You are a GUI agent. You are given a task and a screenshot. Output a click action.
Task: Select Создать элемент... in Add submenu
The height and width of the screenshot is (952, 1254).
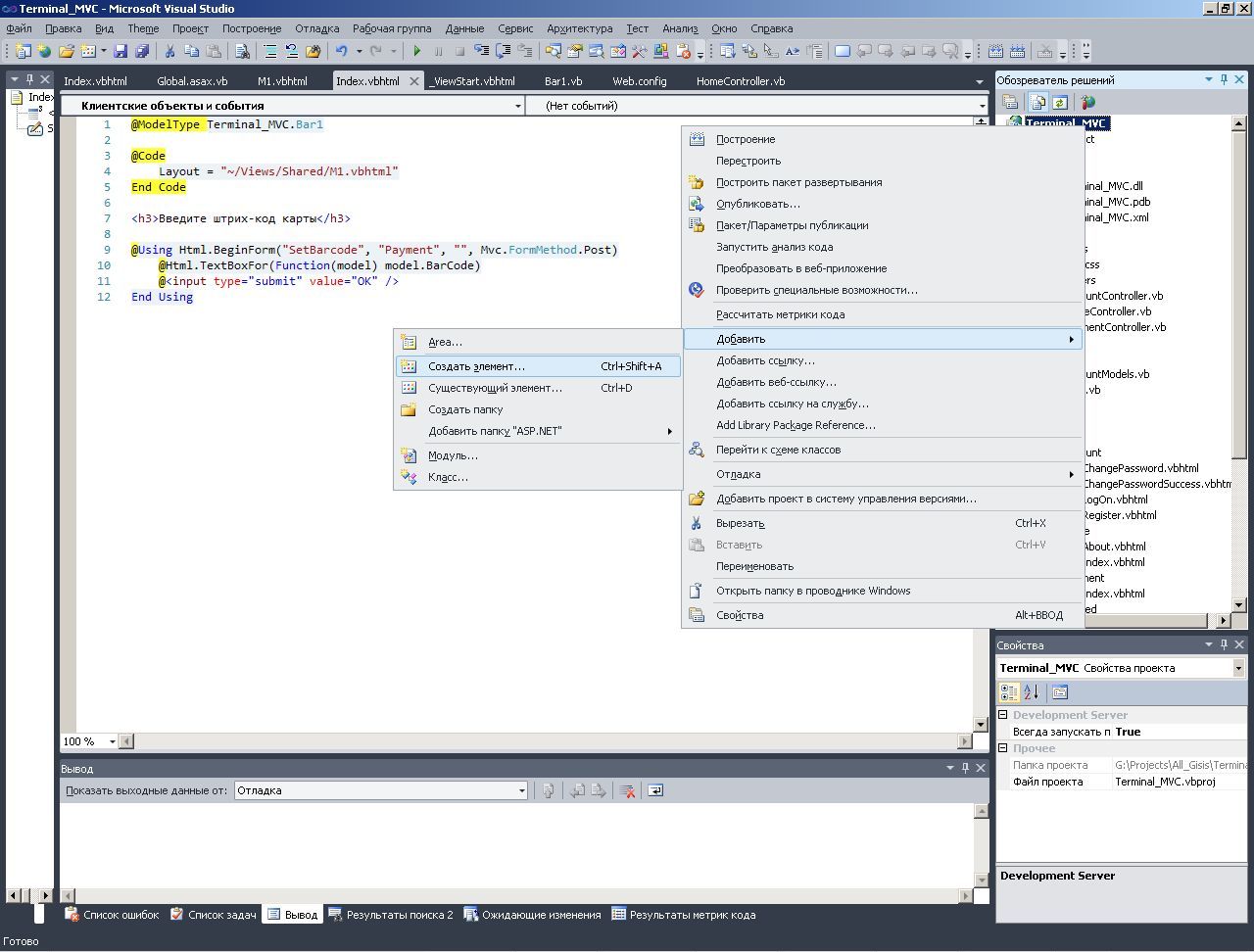tap(538, 366)
